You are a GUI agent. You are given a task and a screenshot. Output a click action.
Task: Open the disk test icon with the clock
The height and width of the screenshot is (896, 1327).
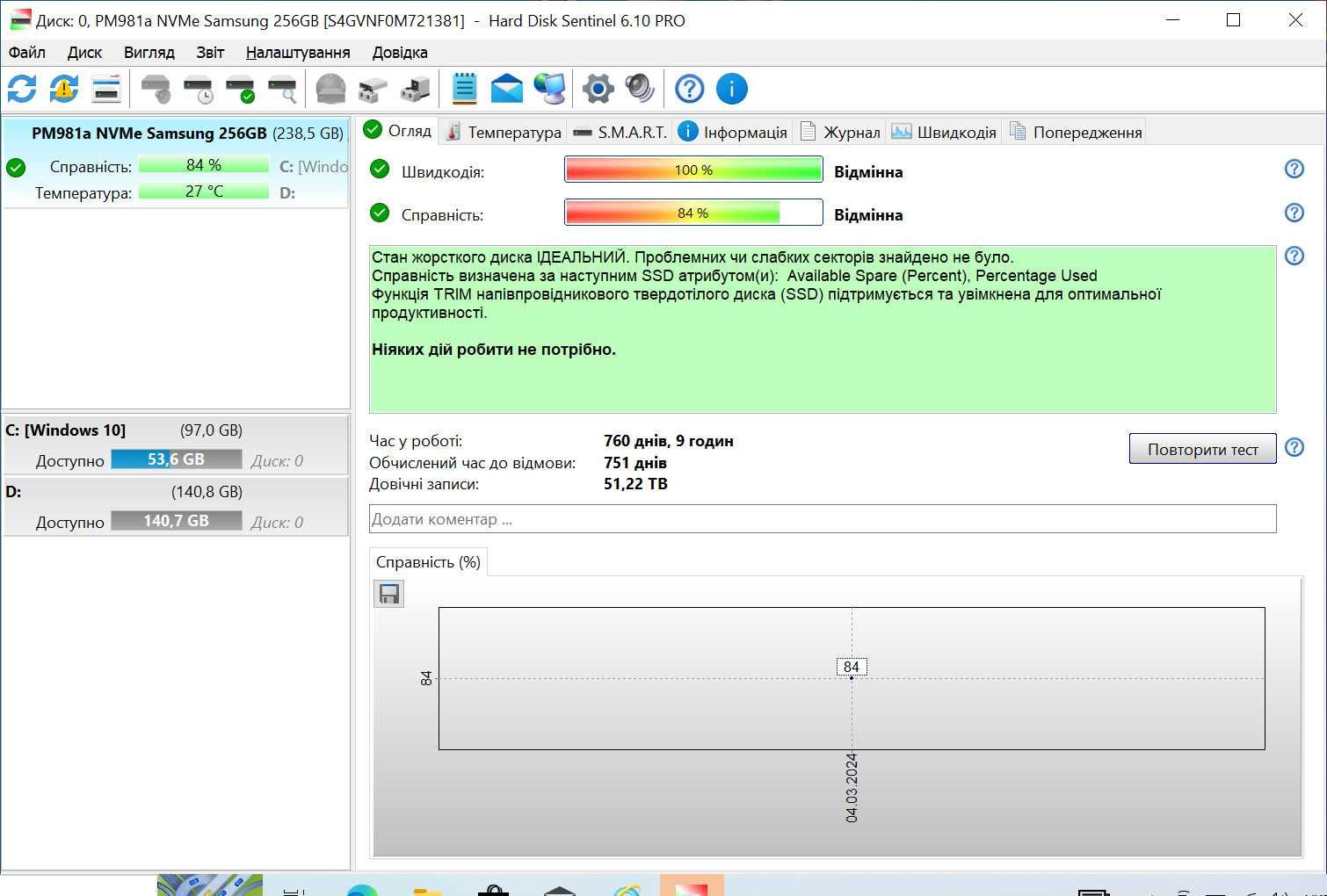[198, 89]
